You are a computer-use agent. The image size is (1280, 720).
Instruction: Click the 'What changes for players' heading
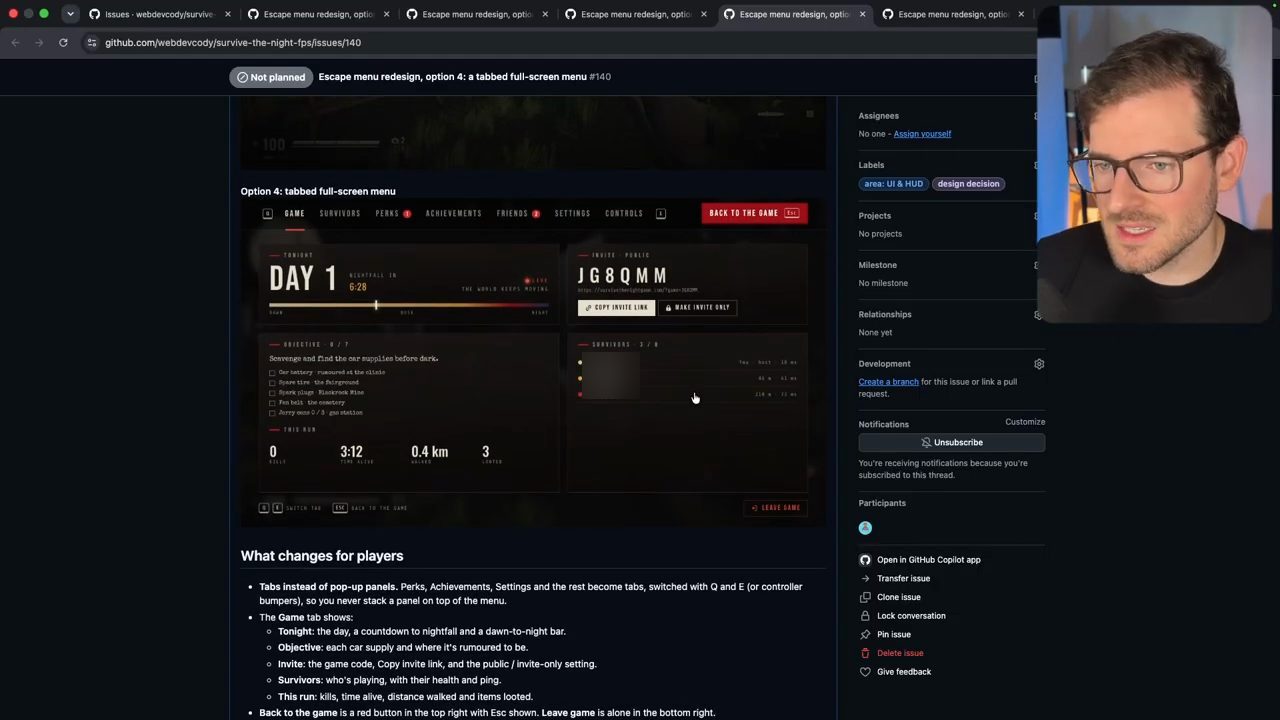click(x=322, y=556)
